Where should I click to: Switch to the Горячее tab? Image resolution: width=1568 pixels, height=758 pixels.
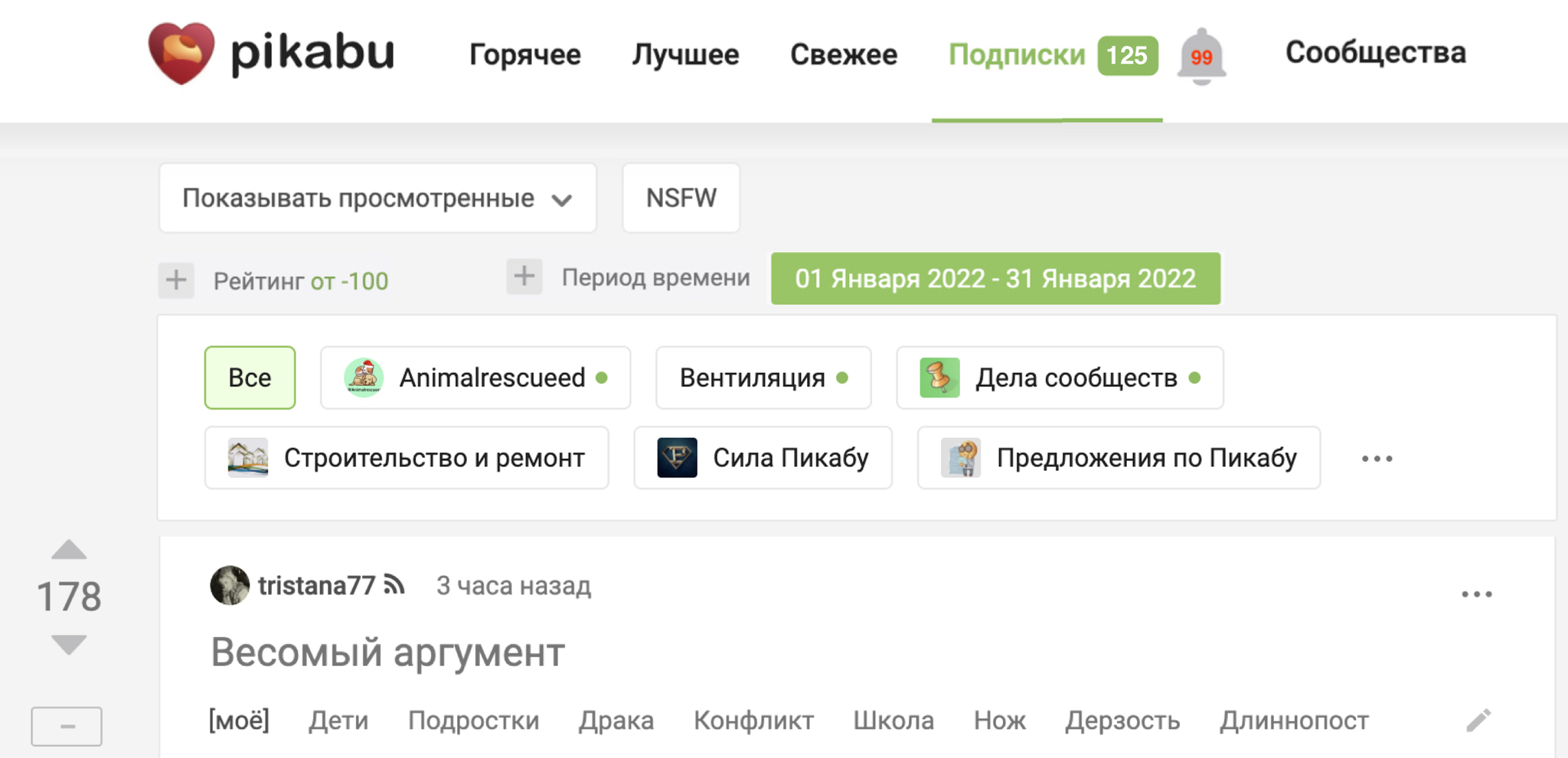point(524,54)
